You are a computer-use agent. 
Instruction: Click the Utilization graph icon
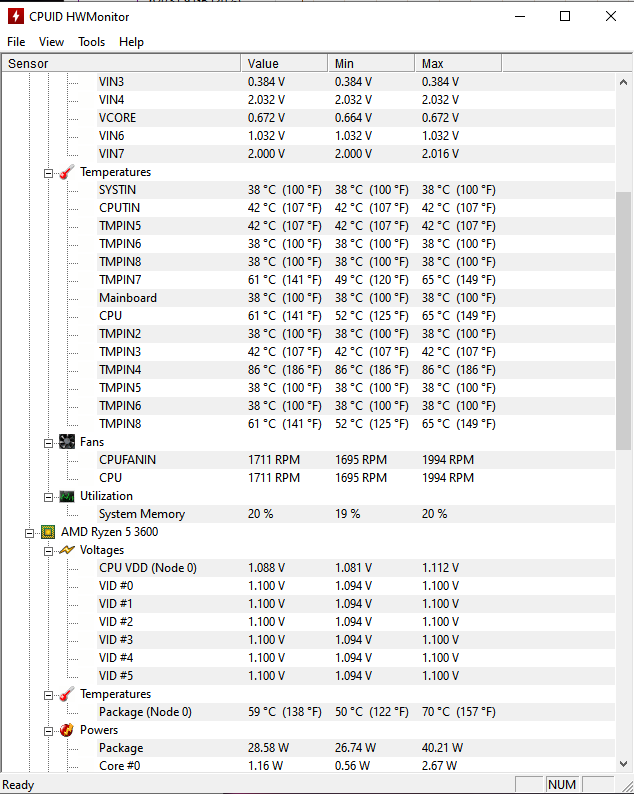(67, 496)
